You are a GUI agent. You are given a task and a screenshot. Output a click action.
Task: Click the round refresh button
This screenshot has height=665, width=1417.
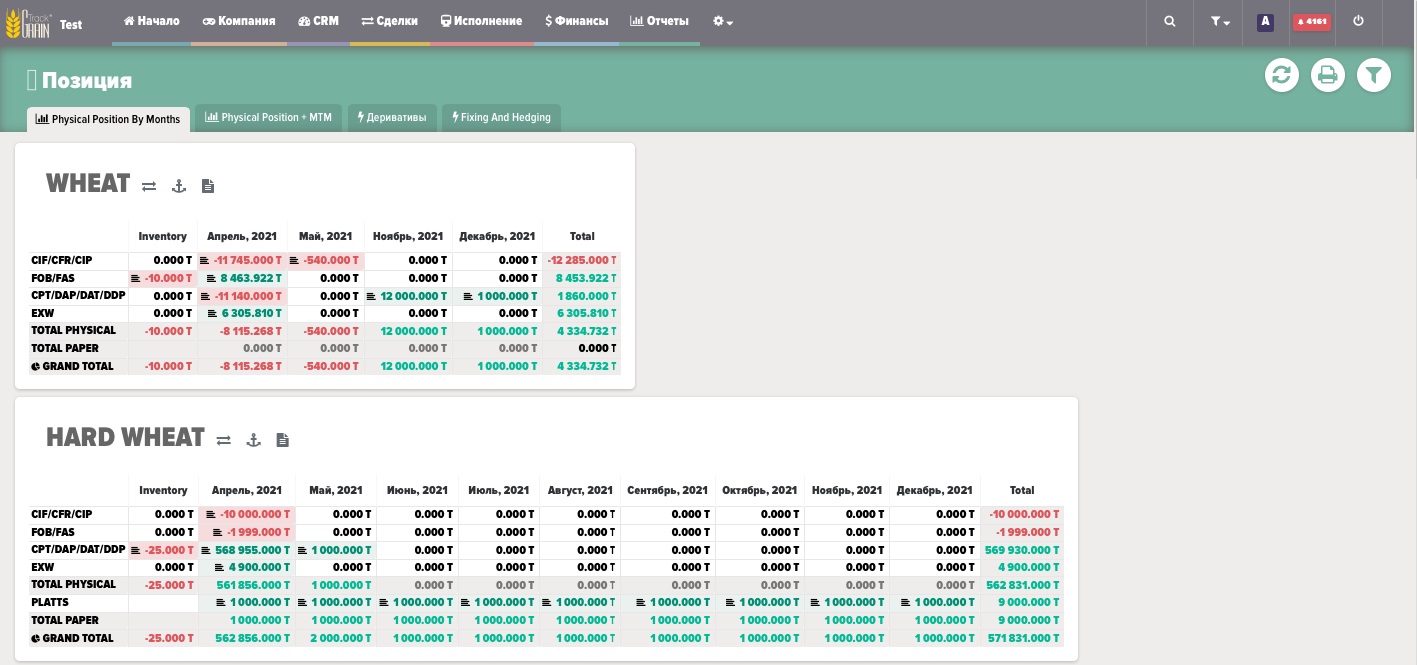pyautogui.click(x=1281, y=75)
